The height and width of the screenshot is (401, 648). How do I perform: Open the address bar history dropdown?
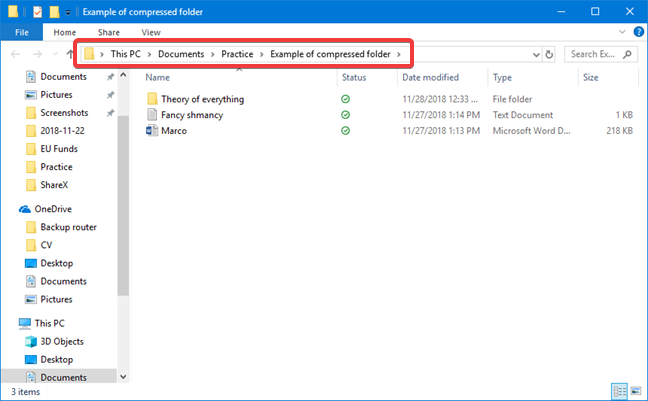tap(536, 55)
